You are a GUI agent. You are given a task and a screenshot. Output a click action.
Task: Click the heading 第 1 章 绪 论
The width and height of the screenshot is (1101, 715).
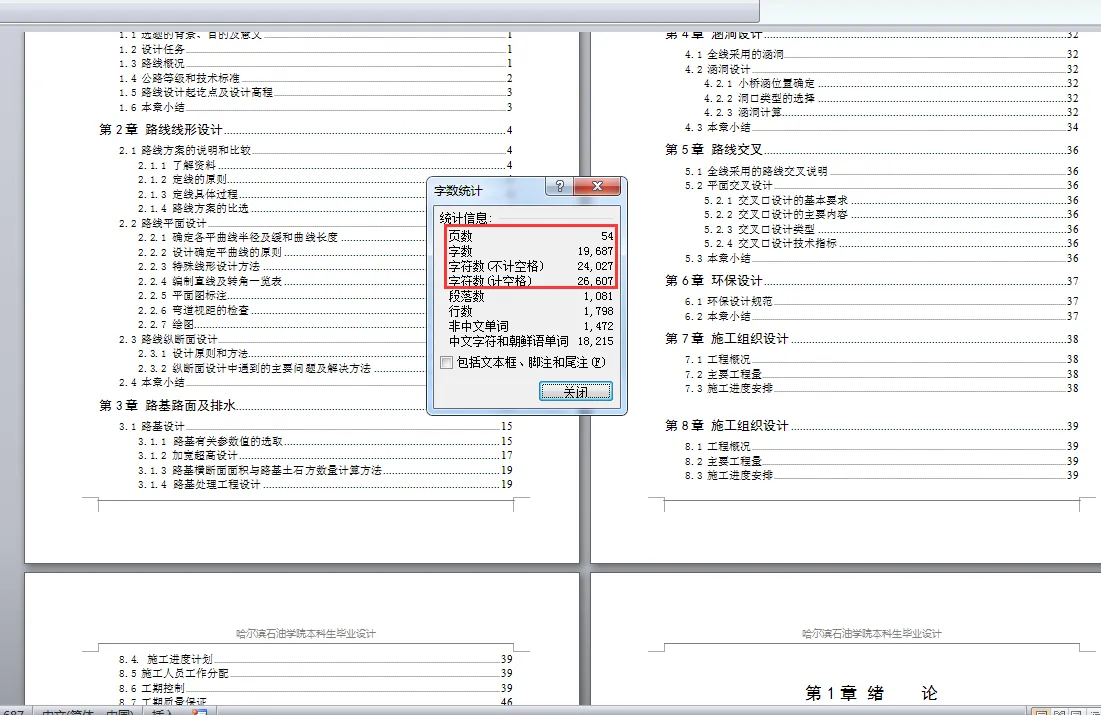(871, 693)
